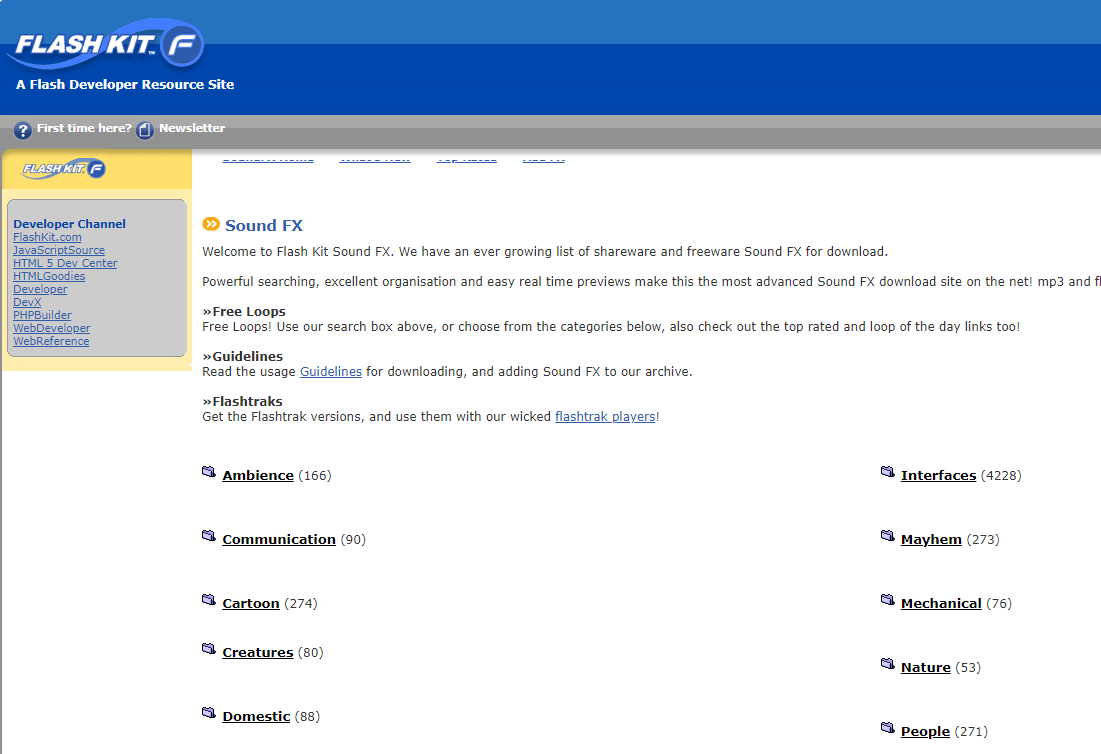Click the folder icon next to Domestic

pos(209,712)
